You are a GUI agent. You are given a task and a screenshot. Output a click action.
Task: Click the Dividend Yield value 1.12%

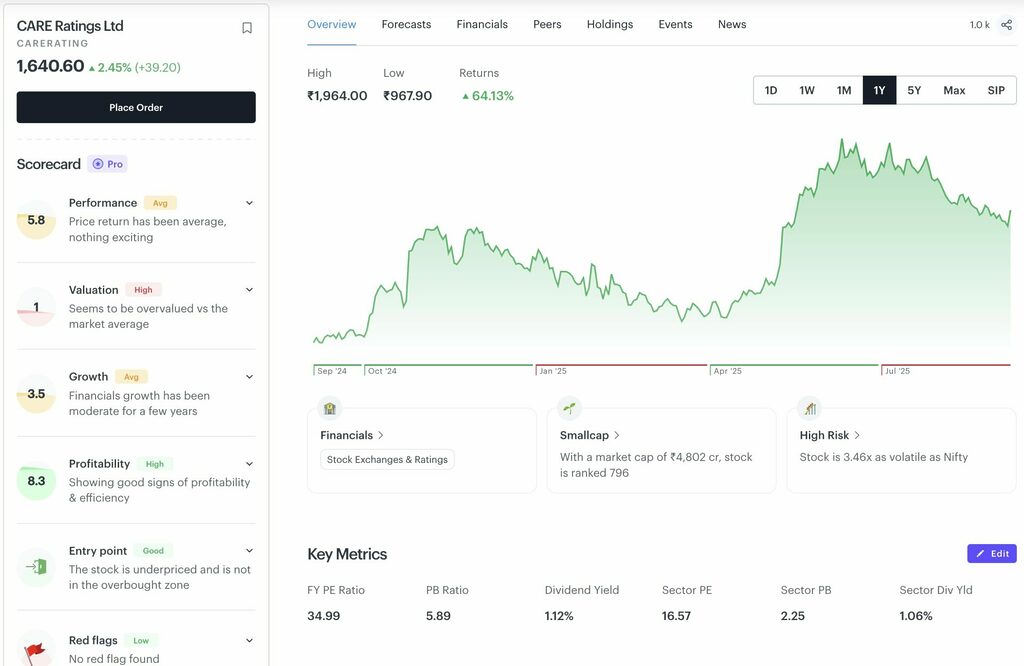(x=559, y=616)
